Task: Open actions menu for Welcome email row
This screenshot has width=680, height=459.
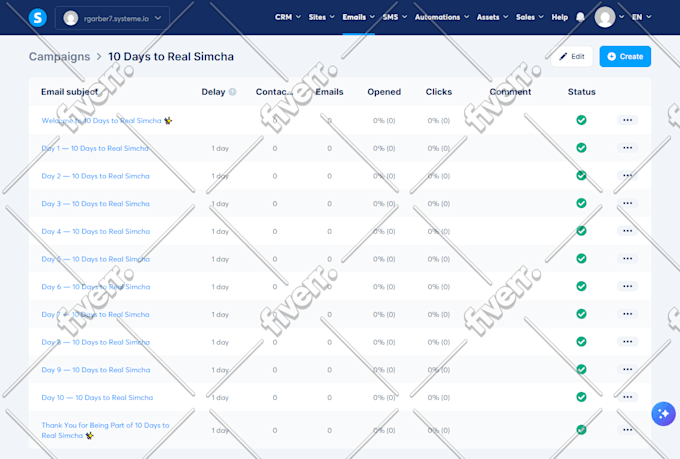Action: [627, 120]
